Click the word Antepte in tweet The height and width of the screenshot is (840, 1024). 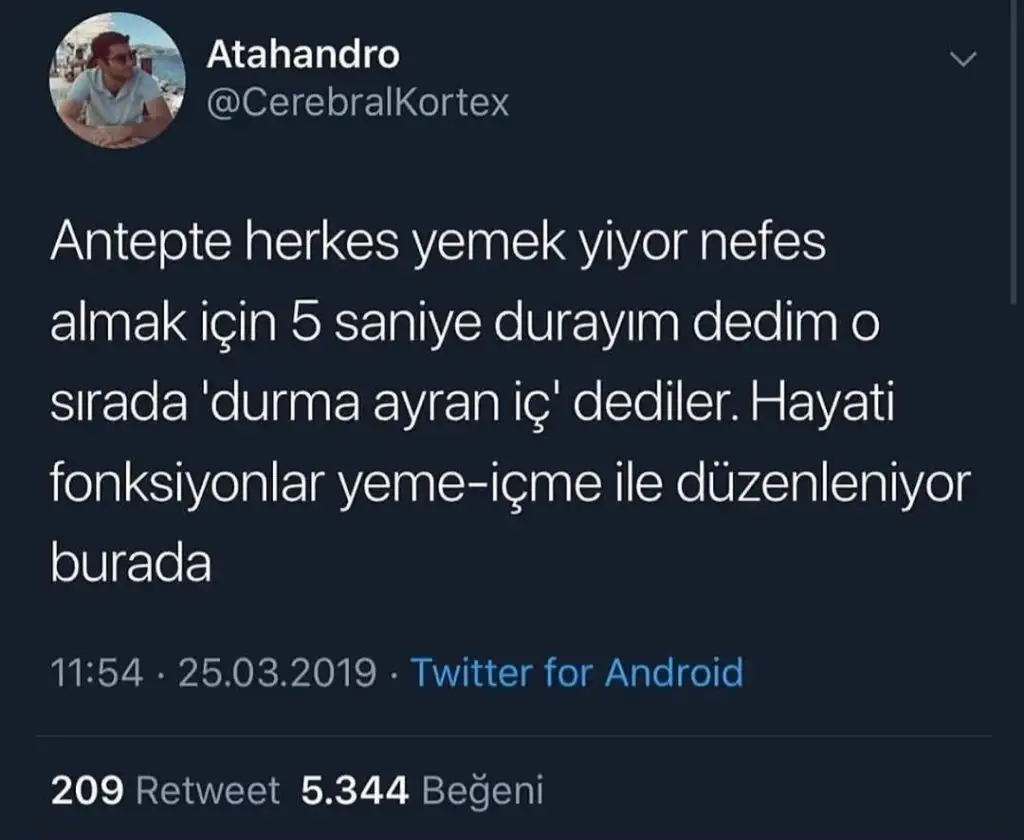141,244
